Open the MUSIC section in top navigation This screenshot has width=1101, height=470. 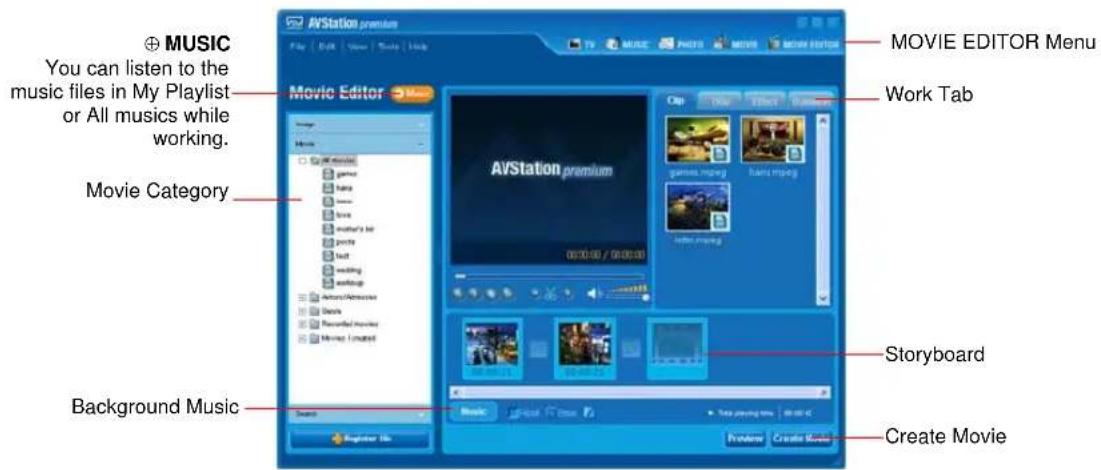coord(626,45)
